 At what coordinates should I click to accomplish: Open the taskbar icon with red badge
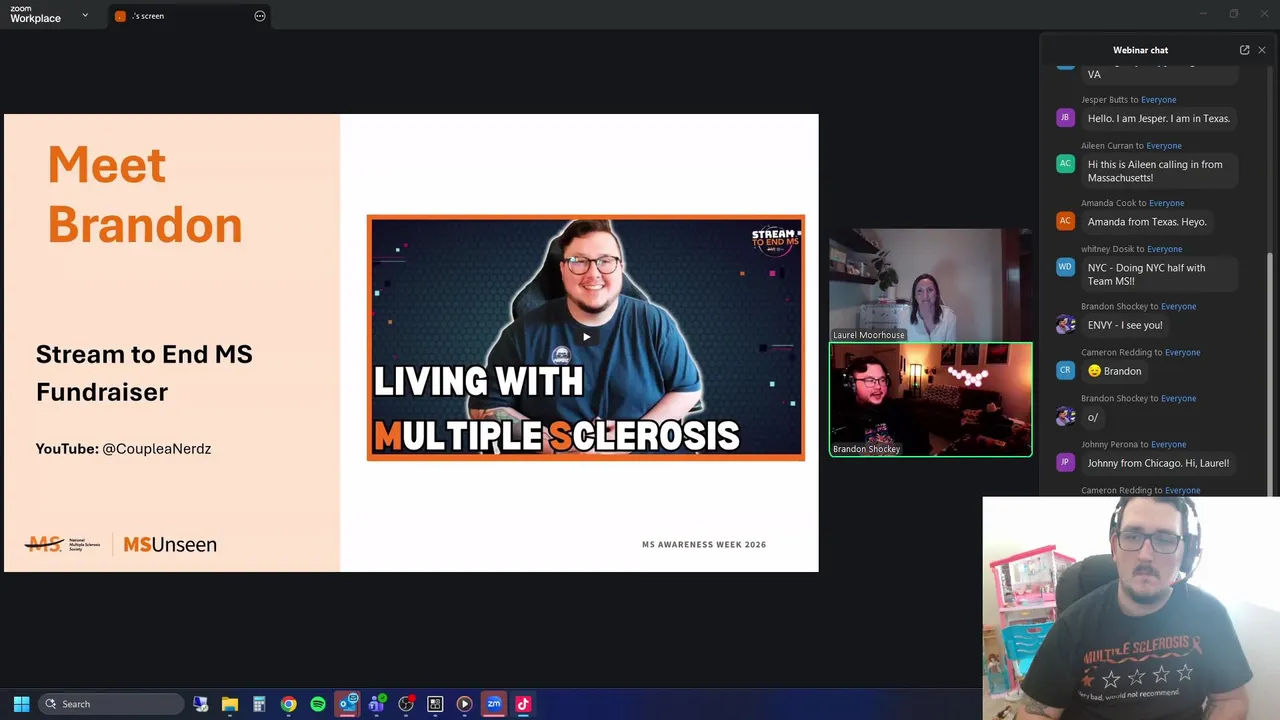(x=406, y=704)
